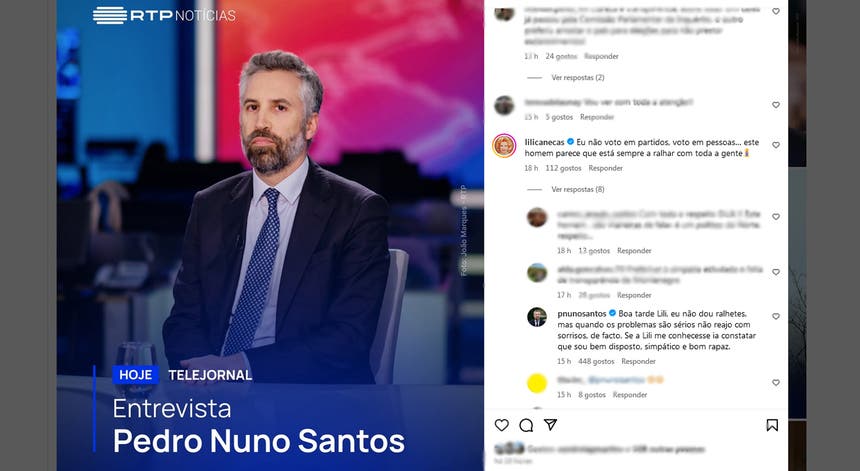Like the yellow-avatar user's comment

(x=776, y=383)
